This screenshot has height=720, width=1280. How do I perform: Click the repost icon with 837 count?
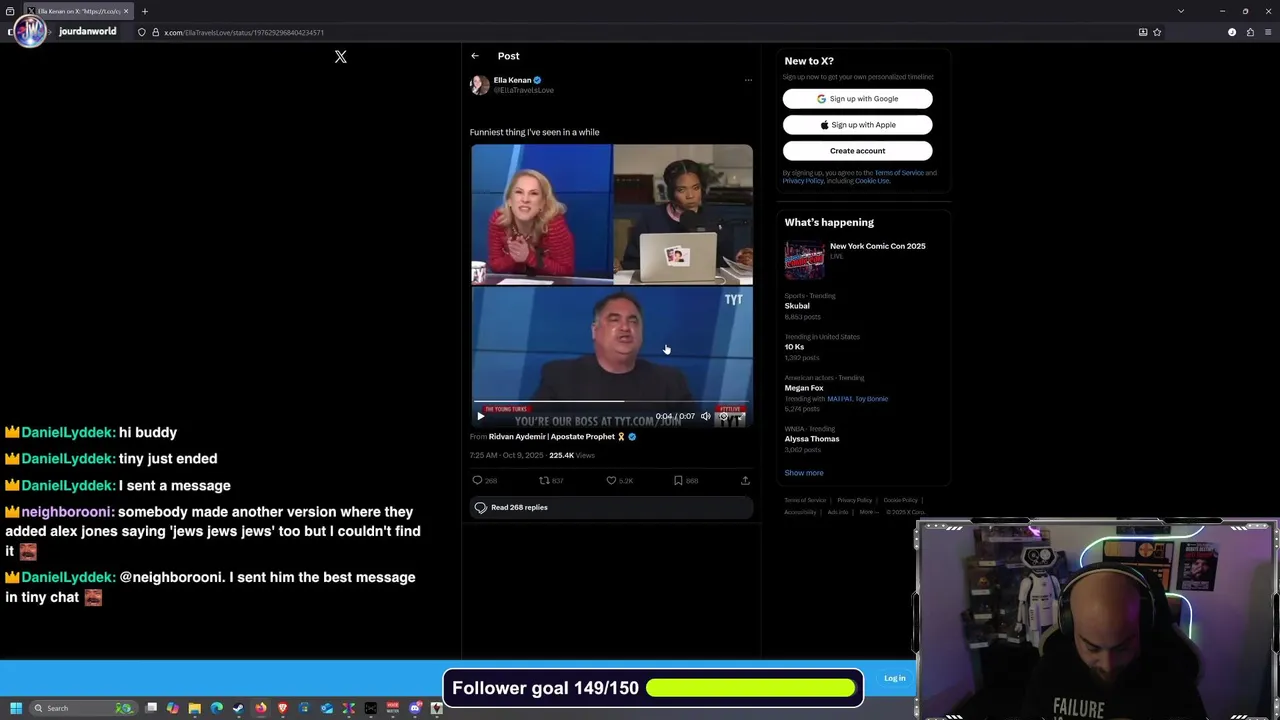pos(544,481)
